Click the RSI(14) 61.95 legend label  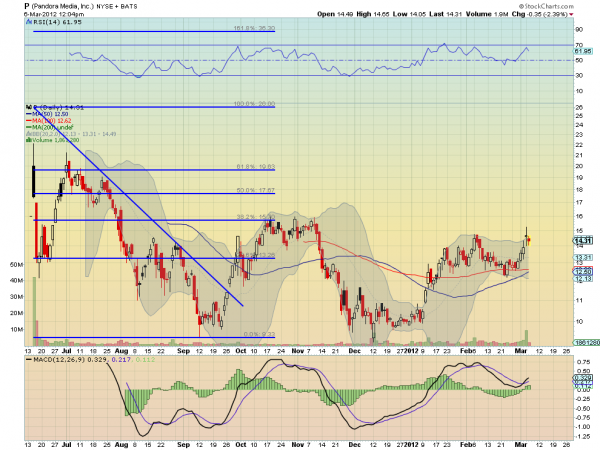click(54, 22)
